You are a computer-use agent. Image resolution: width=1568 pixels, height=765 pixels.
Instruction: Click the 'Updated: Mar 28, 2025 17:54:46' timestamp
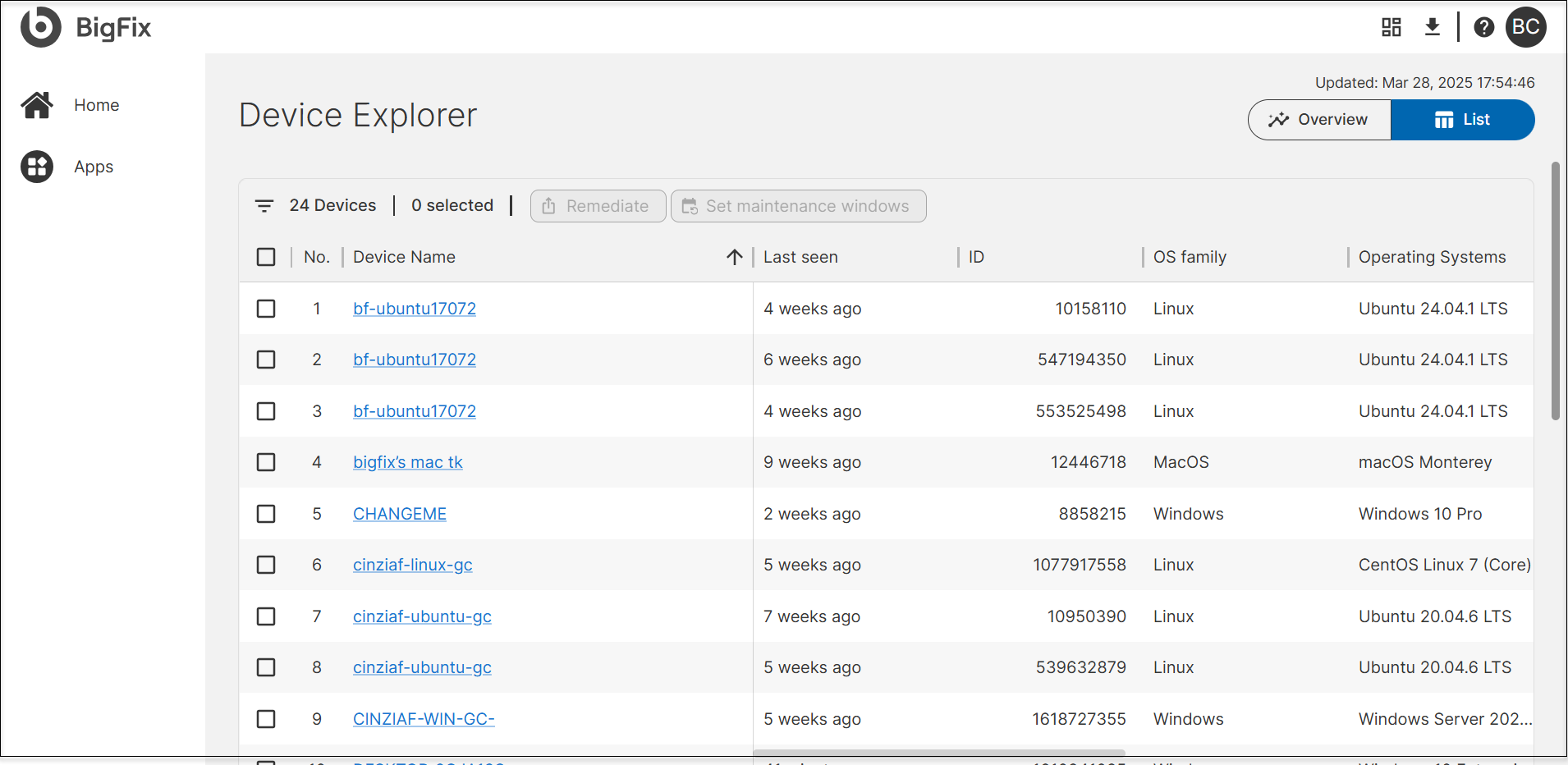point(1425,83)
